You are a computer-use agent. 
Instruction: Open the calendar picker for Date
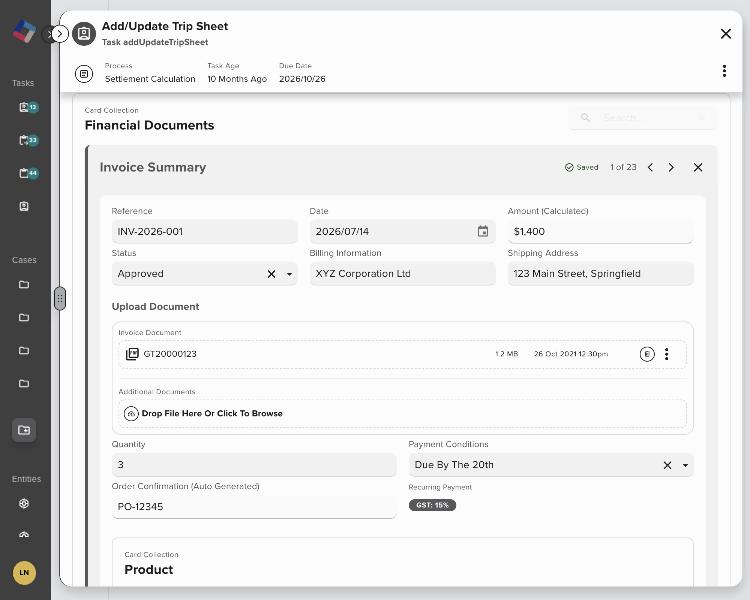(x=483, y=232)
